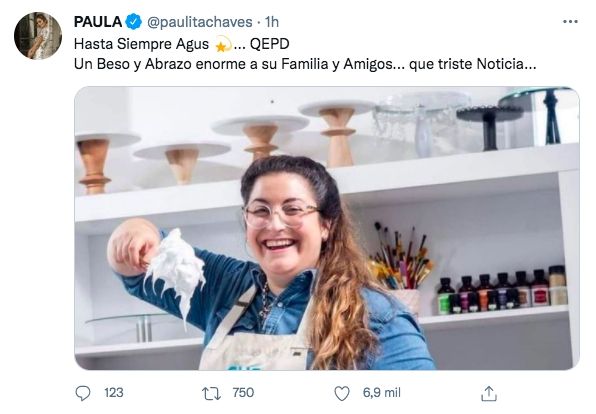Image resolution: width=596 pixels, height=414 pixels.
Task: View the 750 retweets count
Action: [243, 393]
